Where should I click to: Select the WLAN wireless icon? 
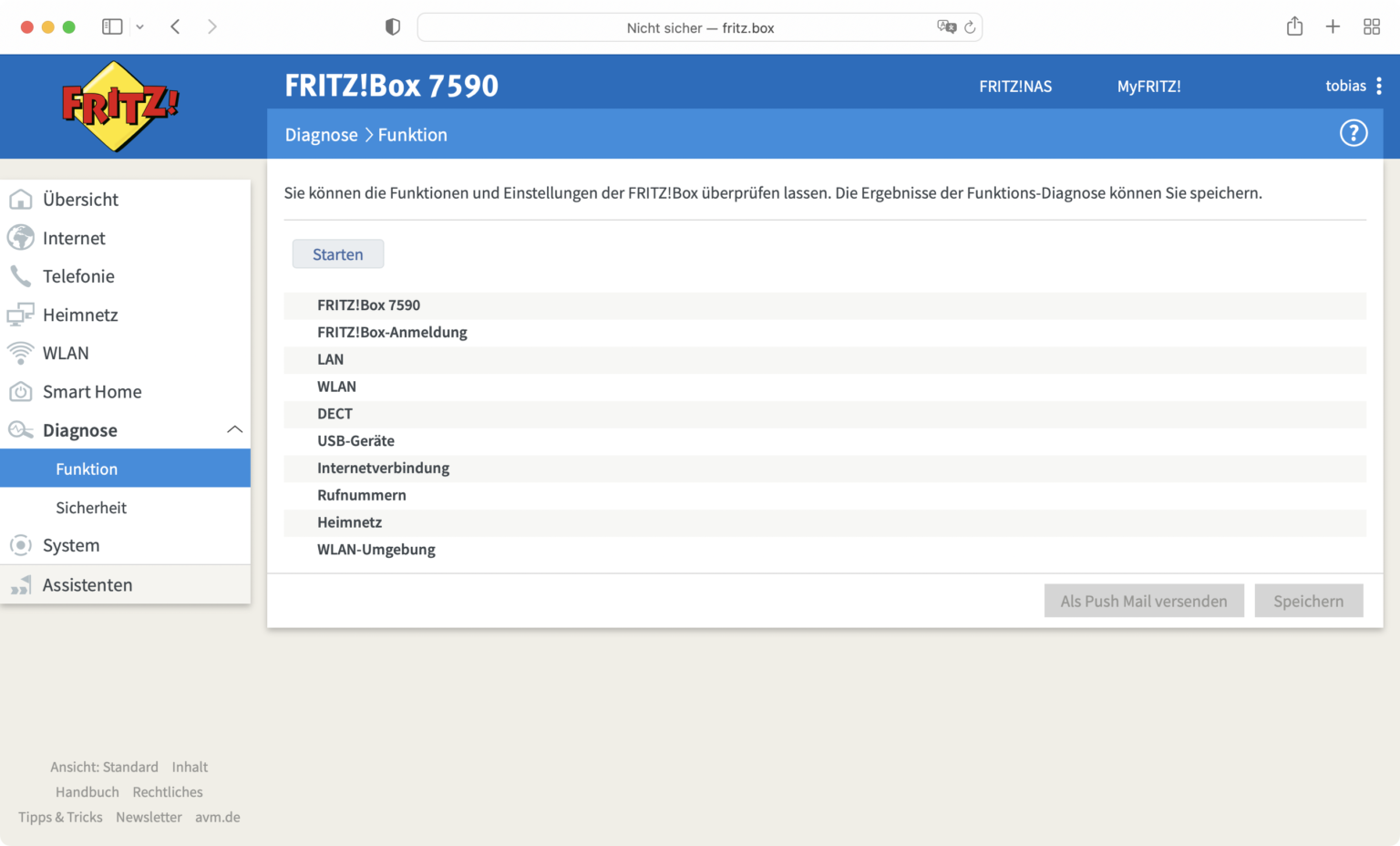21,353
